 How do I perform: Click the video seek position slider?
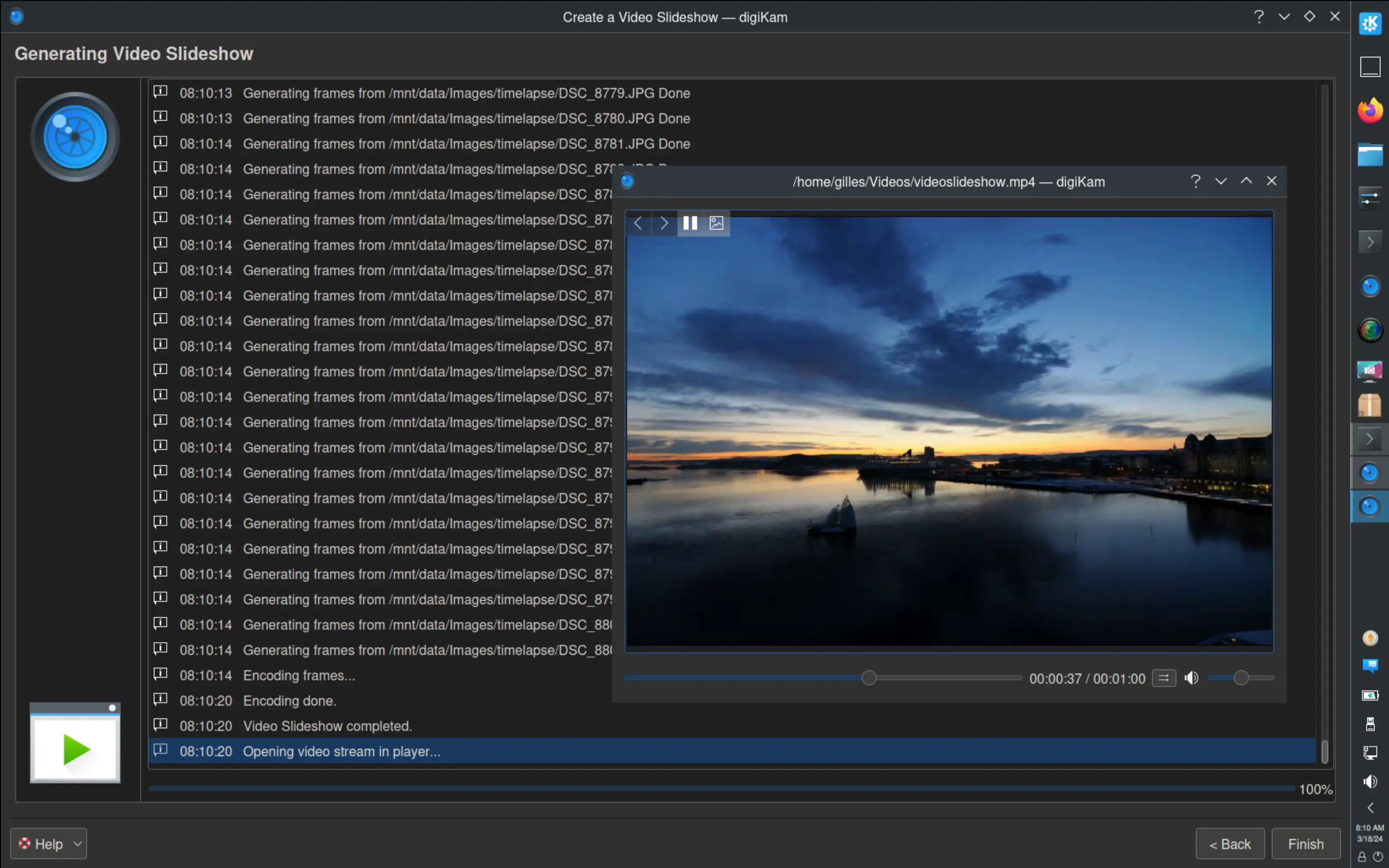tap(869, 678)
